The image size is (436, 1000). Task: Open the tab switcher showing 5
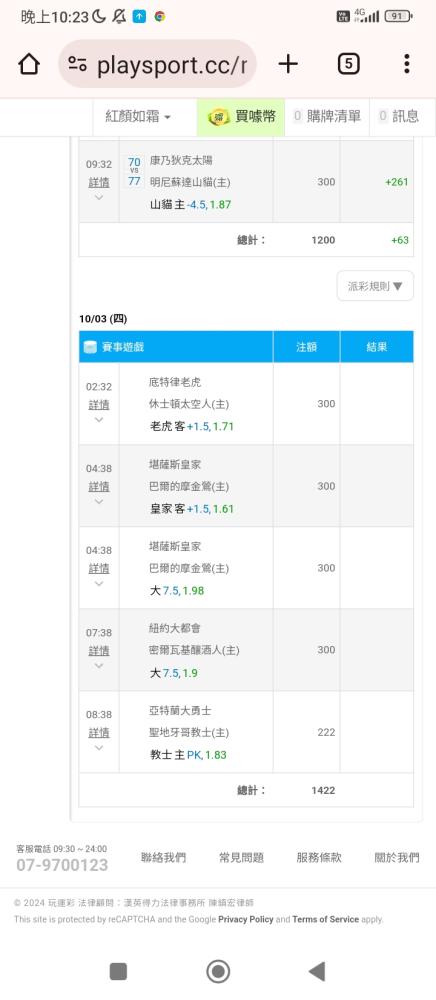point(348,64)
